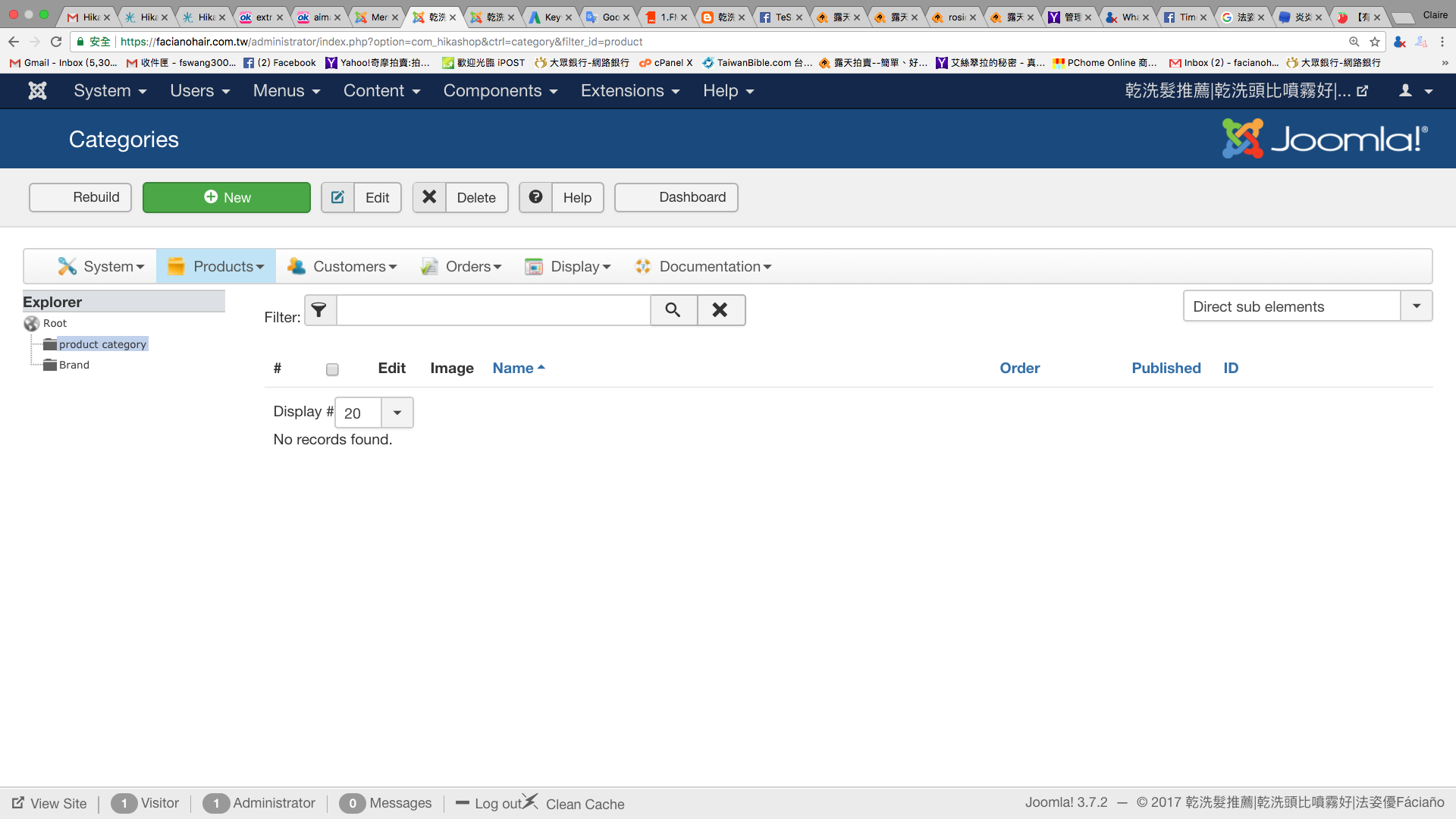The height and width of the screenshot is (819, 1456).
Task: Open the Extensions menu in top navbar
Action: click(629, 91)
